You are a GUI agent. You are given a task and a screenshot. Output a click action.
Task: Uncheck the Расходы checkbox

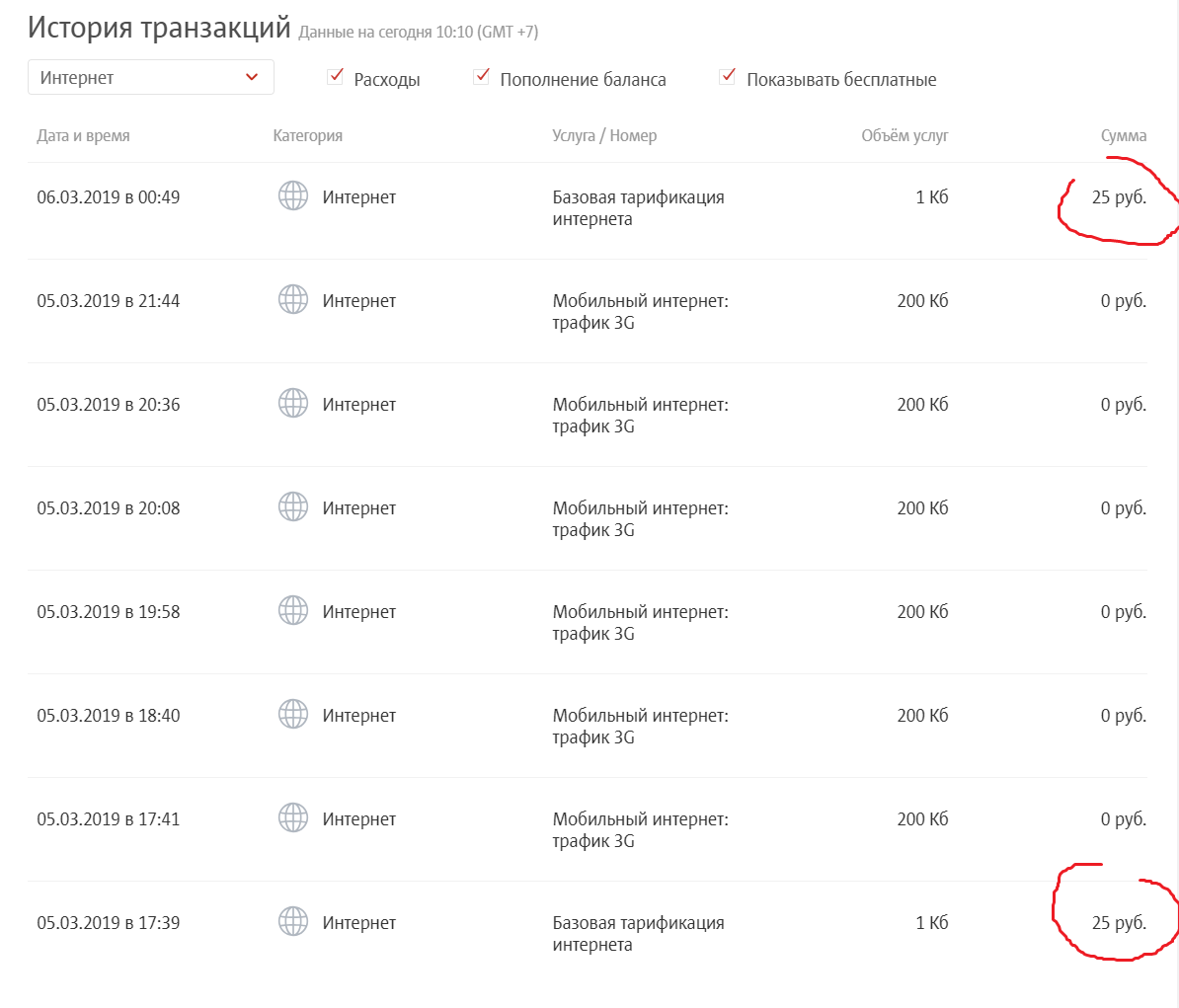336,77
